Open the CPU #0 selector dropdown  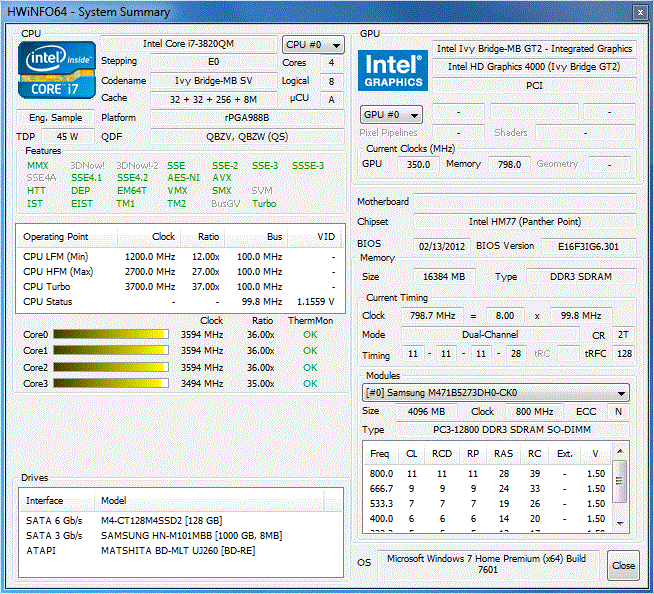(x=313, y=45)
